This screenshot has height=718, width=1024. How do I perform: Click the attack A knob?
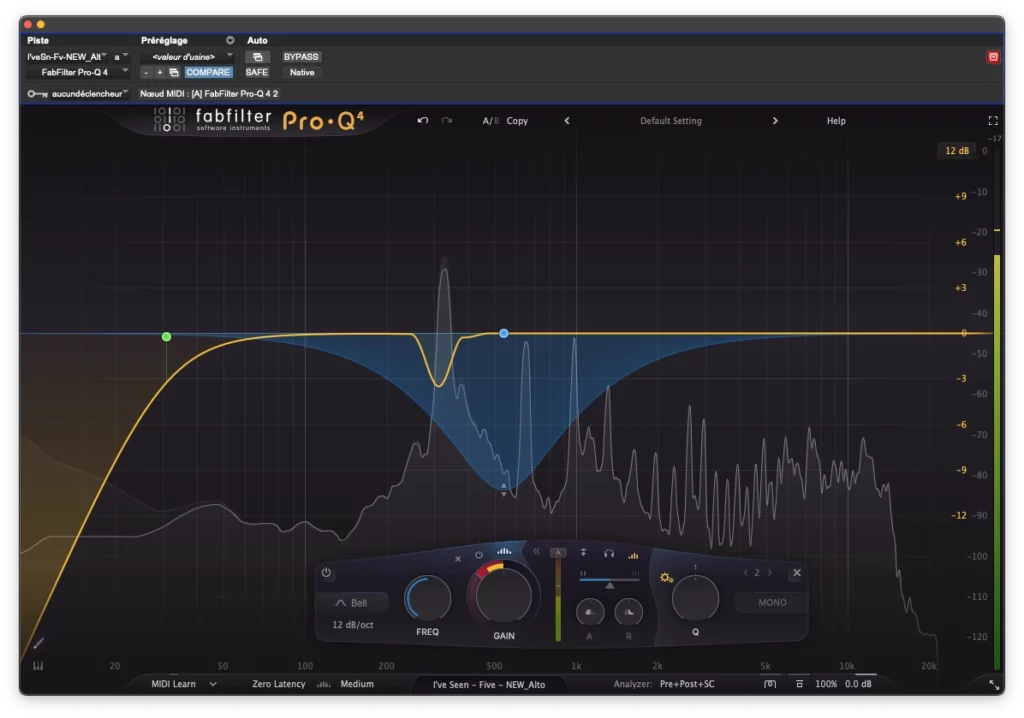[590, 612]
